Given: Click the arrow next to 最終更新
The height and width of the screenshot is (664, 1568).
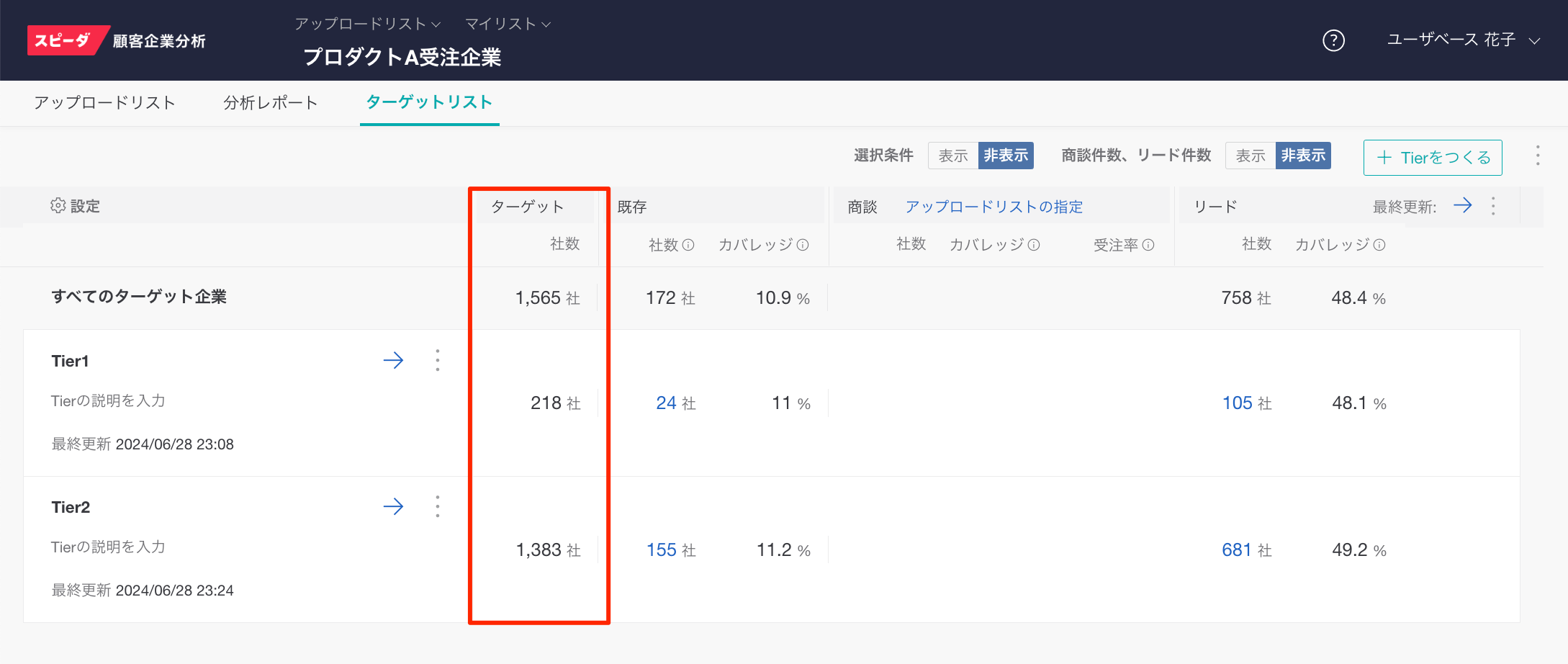Looking at the screenshot, I should [x=1462, y=206].
